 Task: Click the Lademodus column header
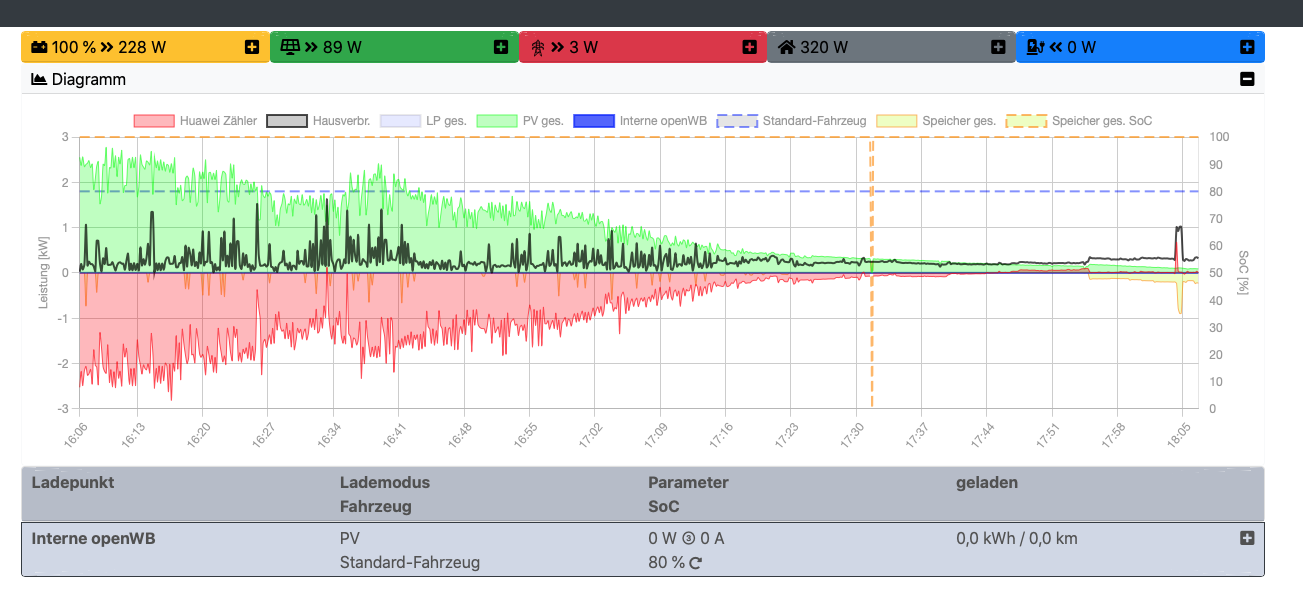pos(385,482)
